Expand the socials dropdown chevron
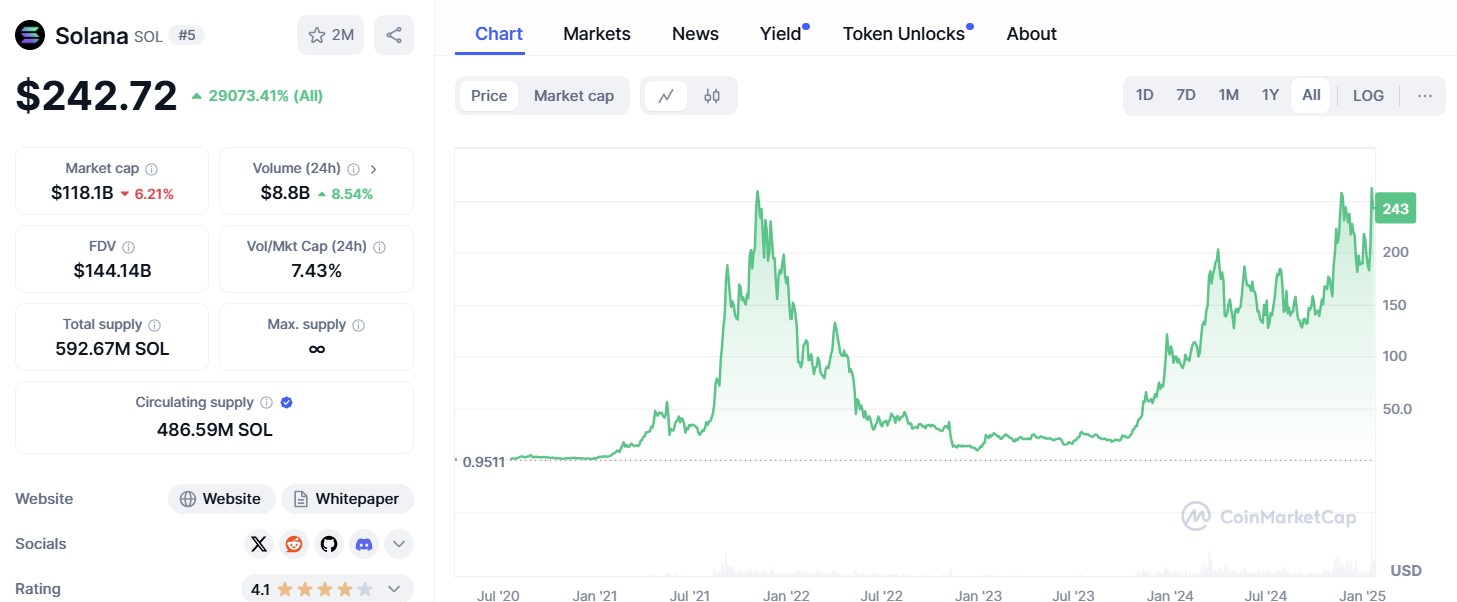This screenshot has width=1457, height=602. click(x=398, y=544)
